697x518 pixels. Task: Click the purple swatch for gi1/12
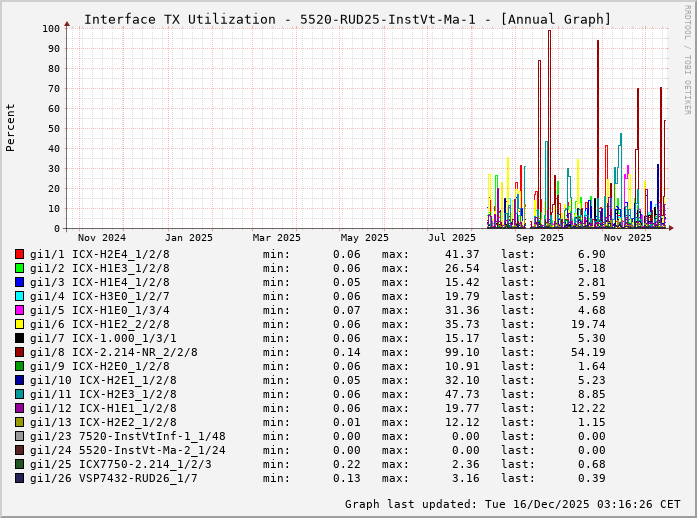click(x=19, y=408)
